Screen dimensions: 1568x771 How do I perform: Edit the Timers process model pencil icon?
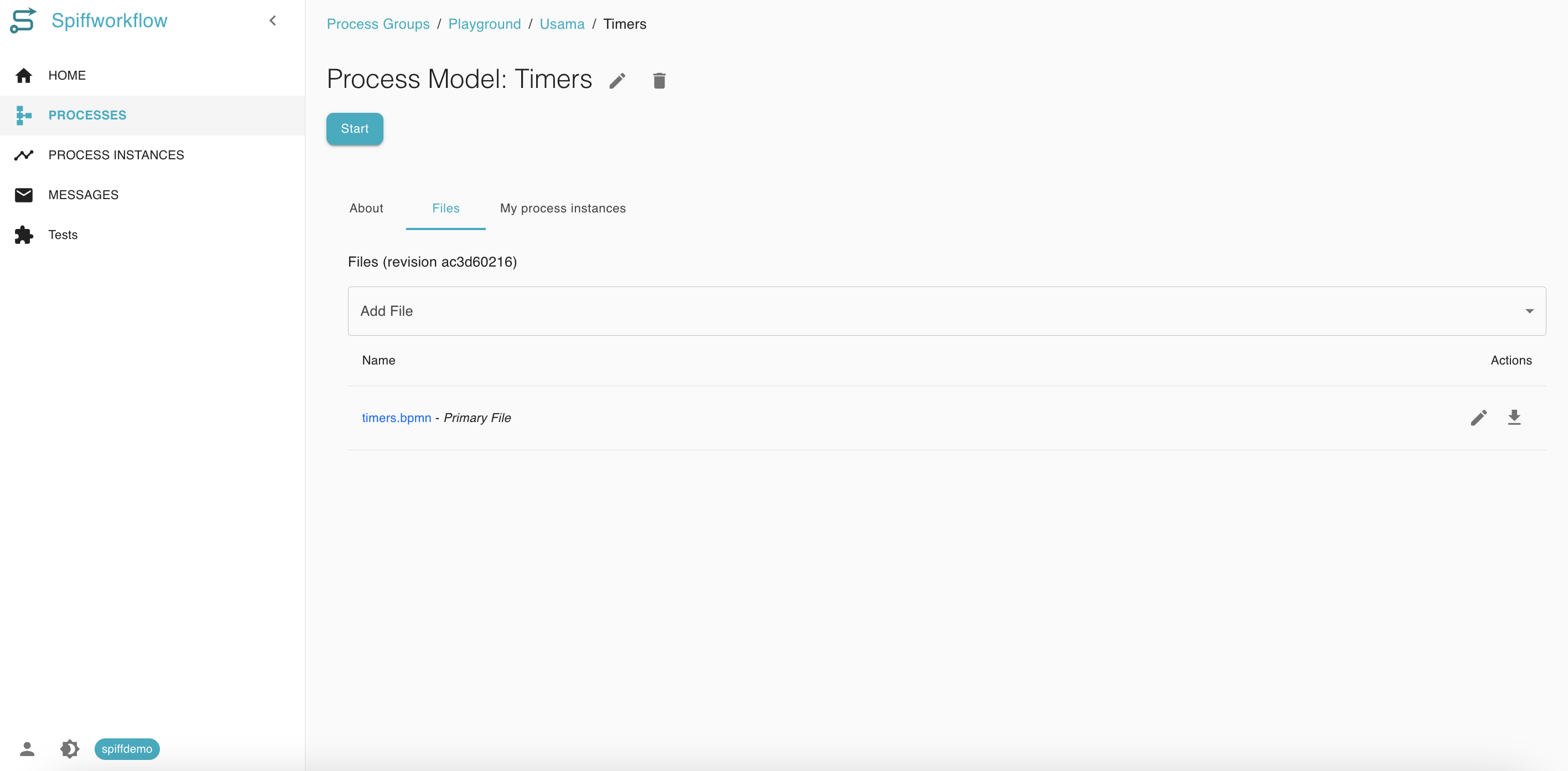617,80
